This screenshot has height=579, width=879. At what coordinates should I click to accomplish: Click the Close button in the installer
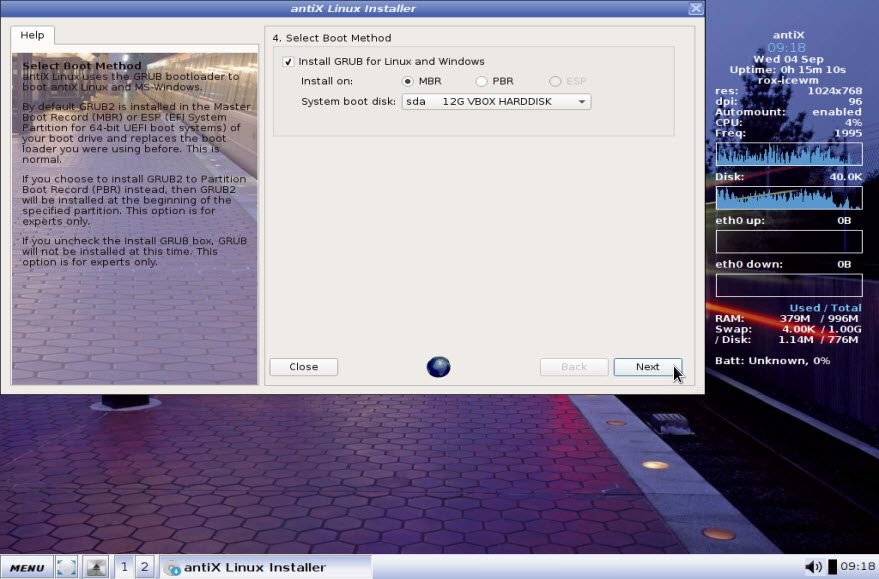[303, 367]
